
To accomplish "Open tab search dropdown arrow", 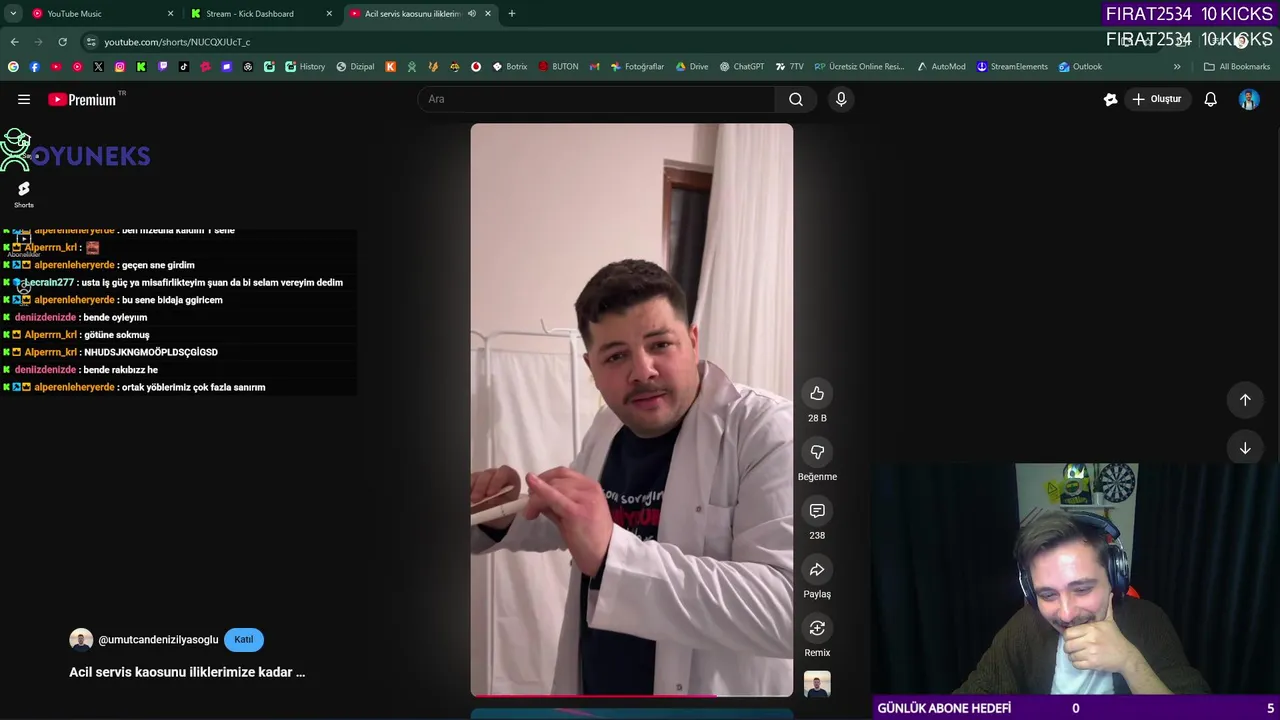I will click(x=13, y=14).
